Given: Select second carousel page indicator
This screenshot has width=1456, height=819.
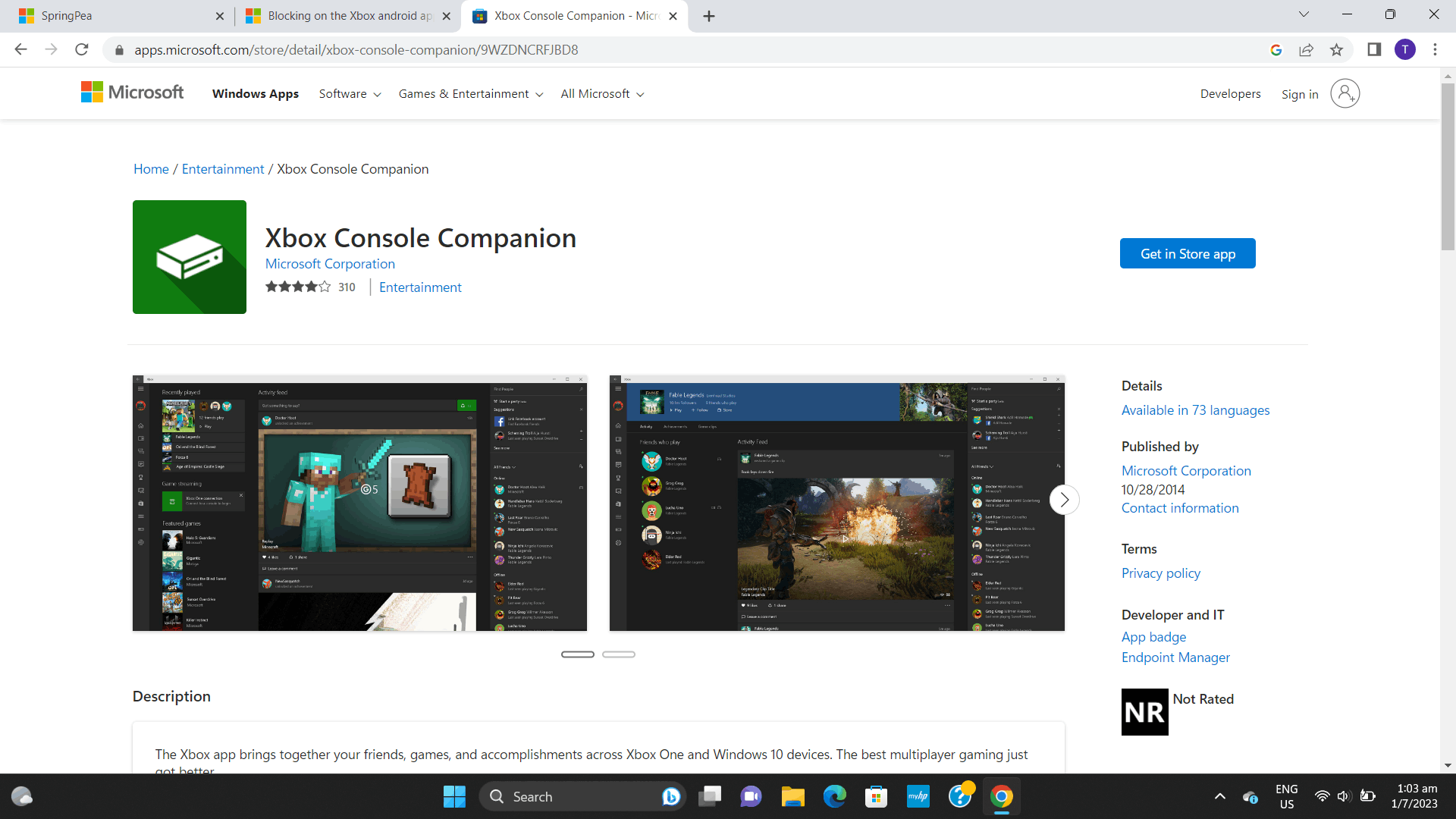Looking at the screenshot, I should (x=619, y=654).
